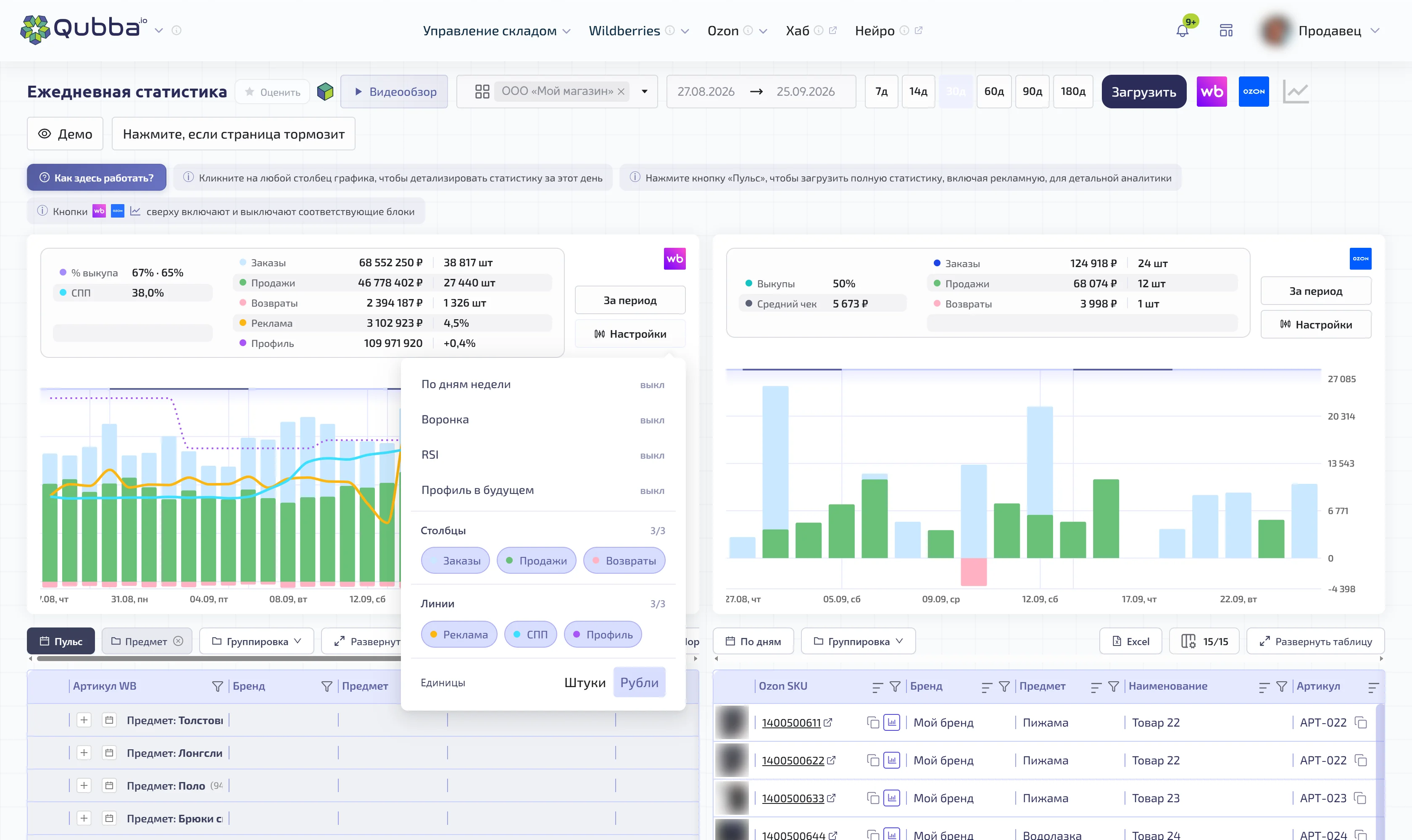Viewport: 1412px width, 840px height.
Task: Open the layout dashboard icon beside the bell
Action: click(1226, 31)
